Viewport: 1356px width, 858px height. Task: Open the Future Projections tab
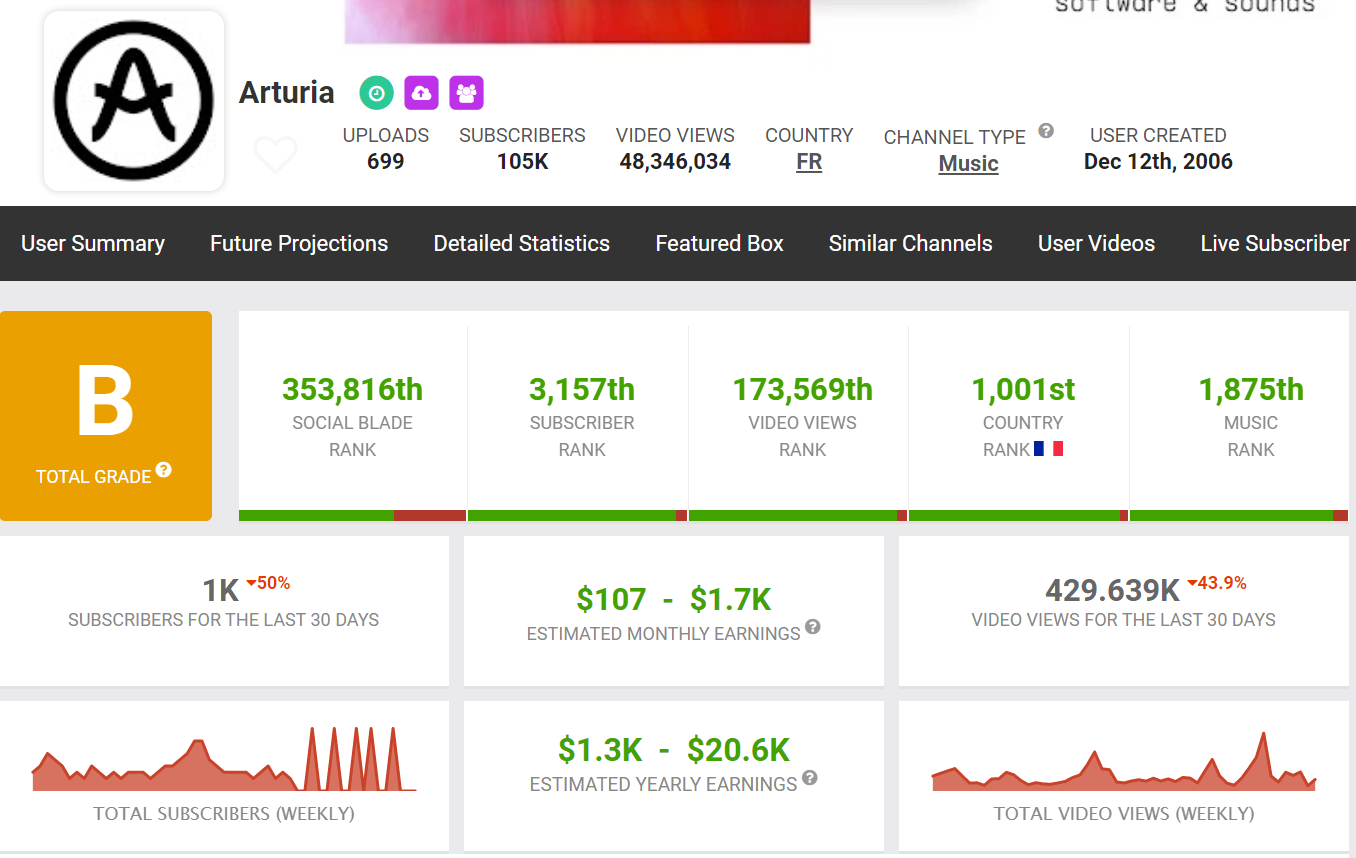[299, 243]
